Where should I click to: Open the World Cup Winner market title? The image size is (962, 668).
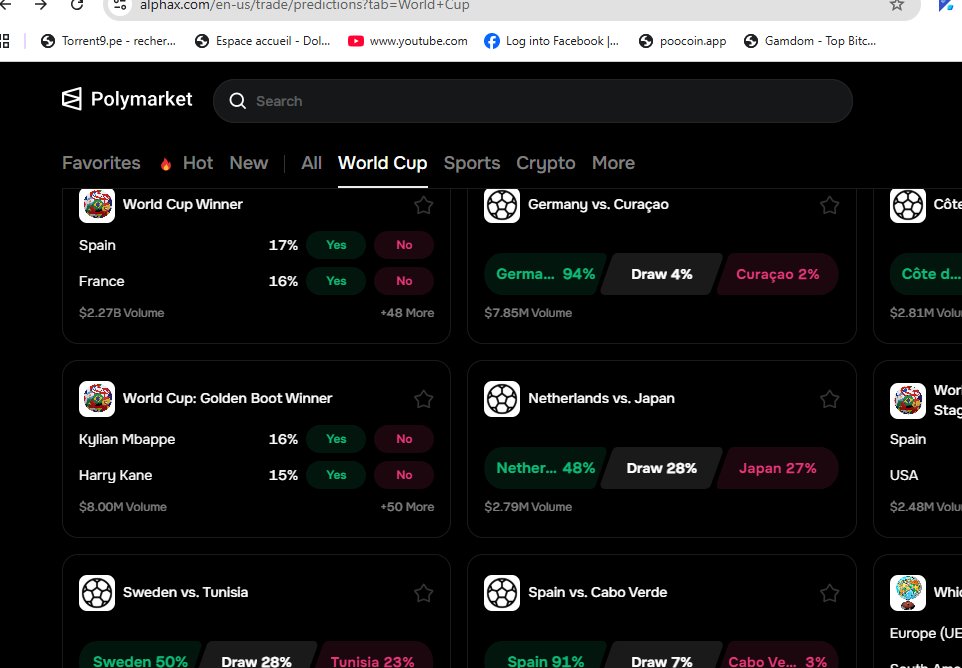[x=183, y=204]
